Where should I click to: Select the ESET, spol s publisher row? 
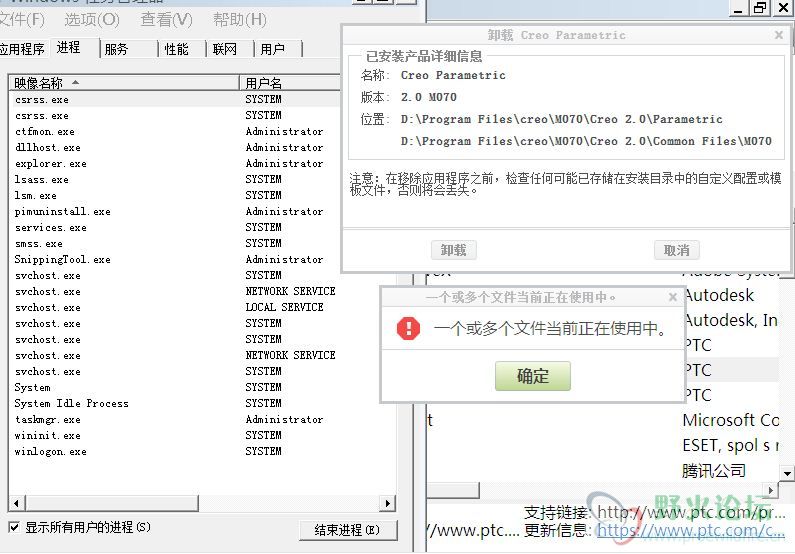730,445
